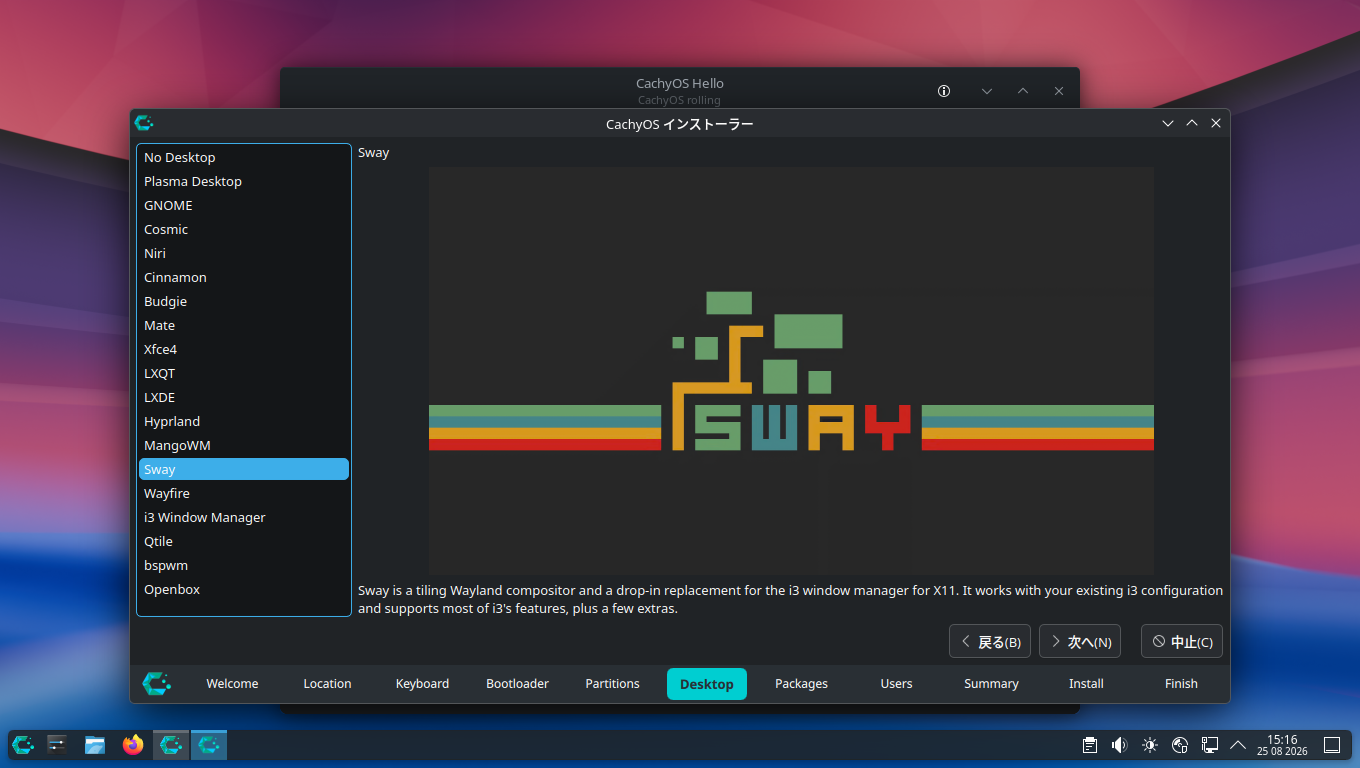Click the CachyOS installer title bar icon
The height and width of the screenshot is (768, 1360).
144,123
